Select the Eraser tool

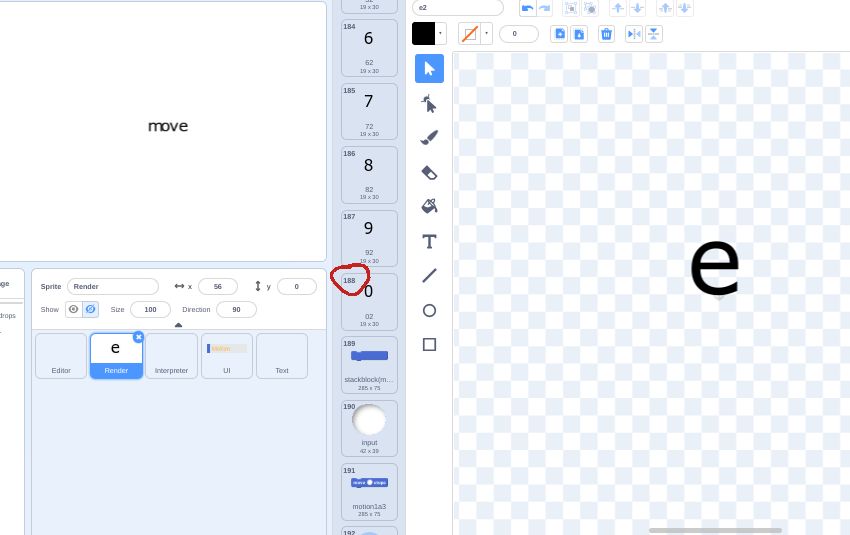click(429, 172)
